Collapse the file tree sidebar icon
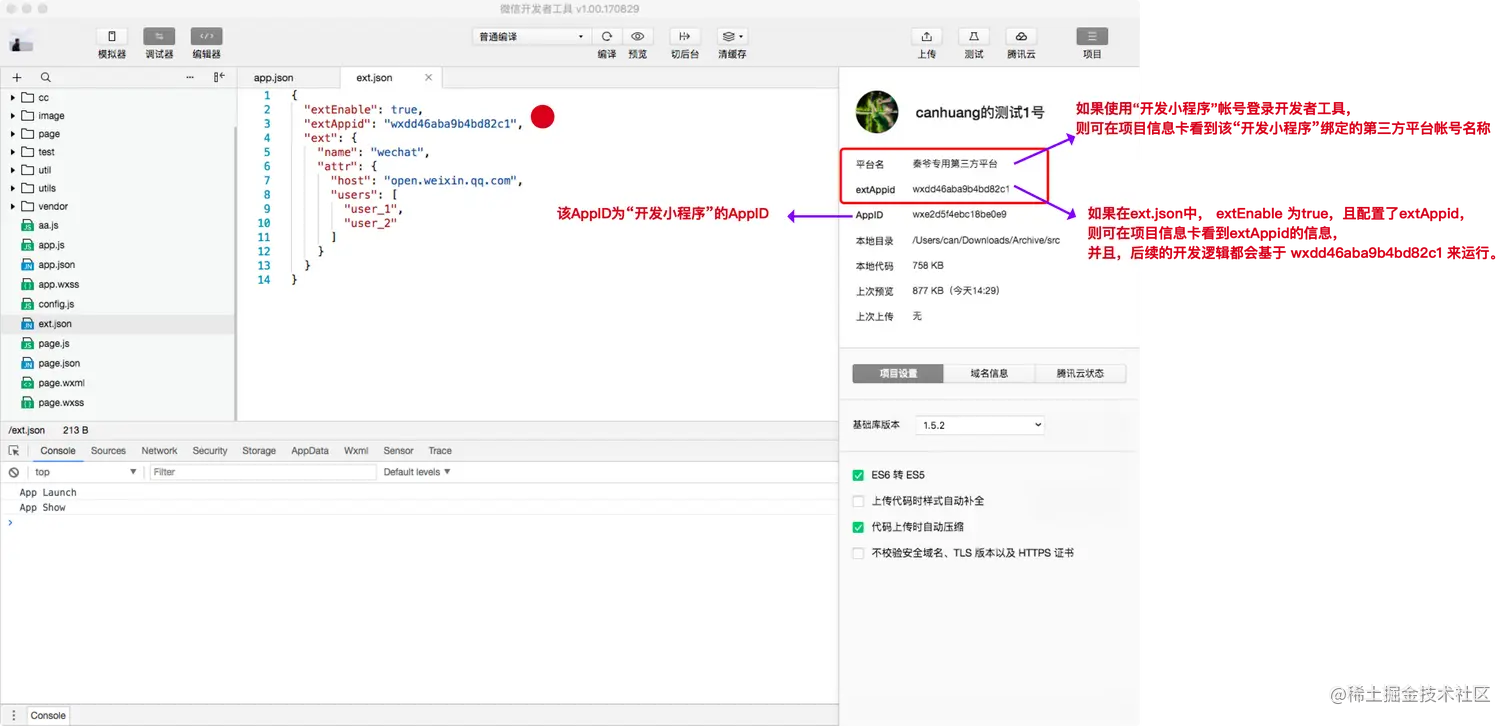Viewport: 1512px width, 726px height. [219, 77]
